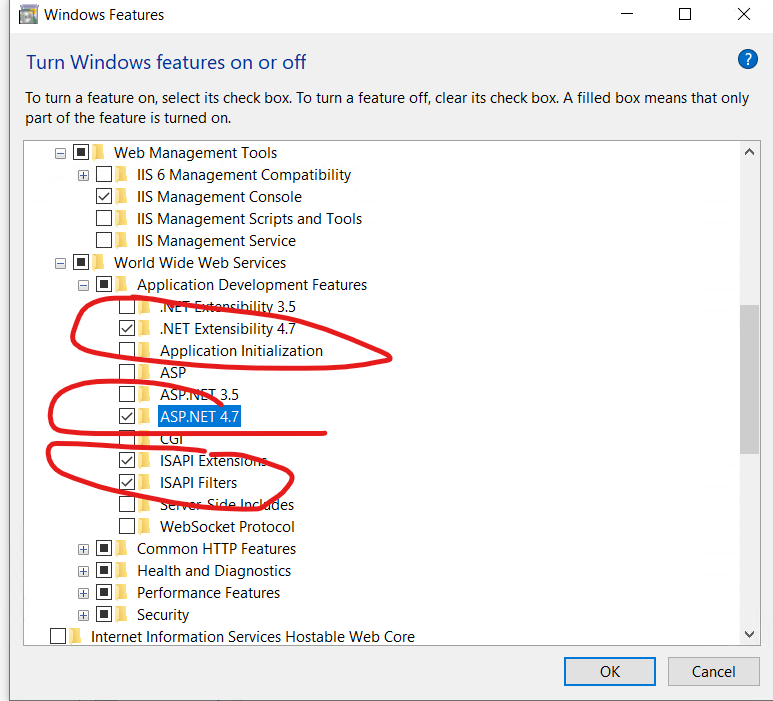This screenshot has width=773, height=701.
Task: Minimize the Windows Features window
Action: click(627, 14)
